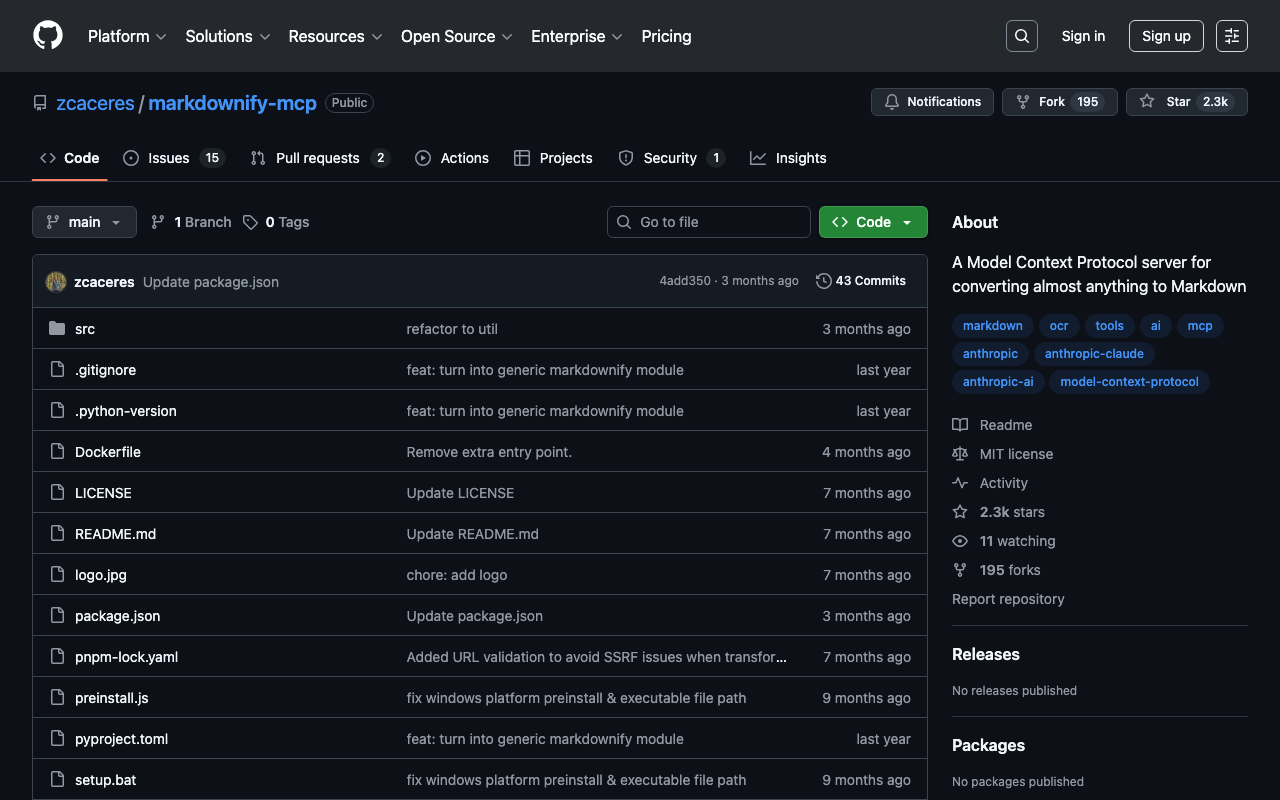The height and width of the screenshot is (800, 1280).
Task: Expand the main branch dropdown
Action: (x=84, y=222)
